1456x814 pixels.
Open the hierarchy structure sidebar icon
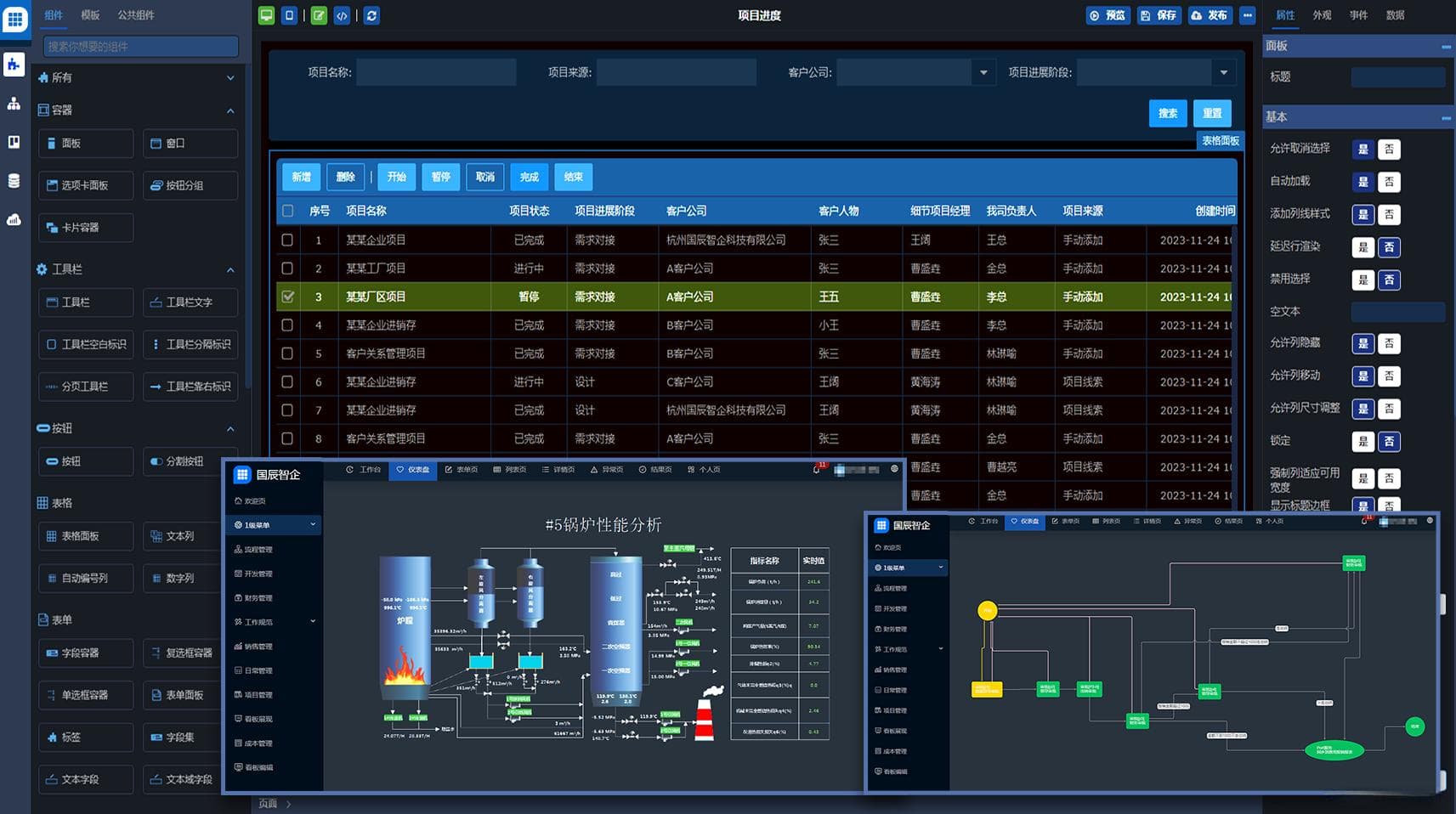coord(14,104)
